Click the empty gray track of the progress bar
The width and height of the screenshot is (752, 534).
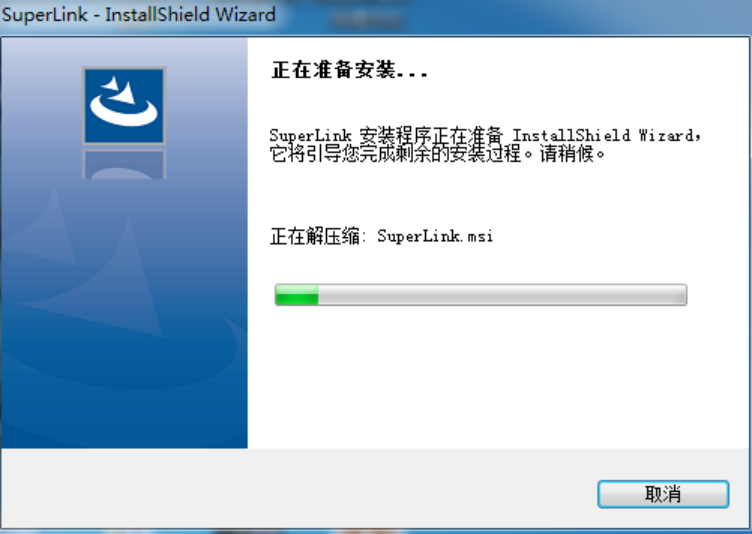(x=502, y=295)
